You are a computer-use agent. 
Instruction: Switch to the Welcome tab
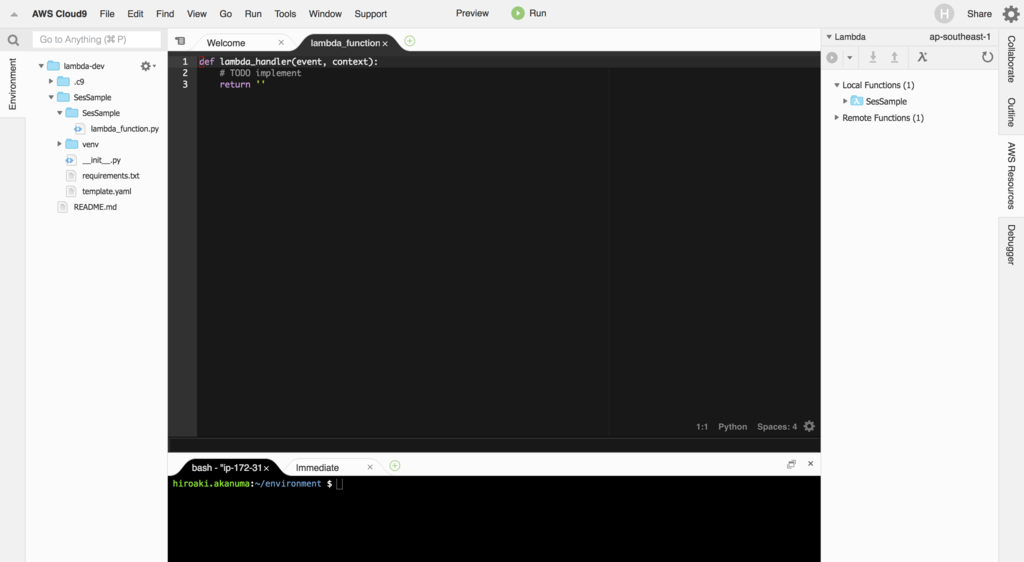(x=226, y=42)
